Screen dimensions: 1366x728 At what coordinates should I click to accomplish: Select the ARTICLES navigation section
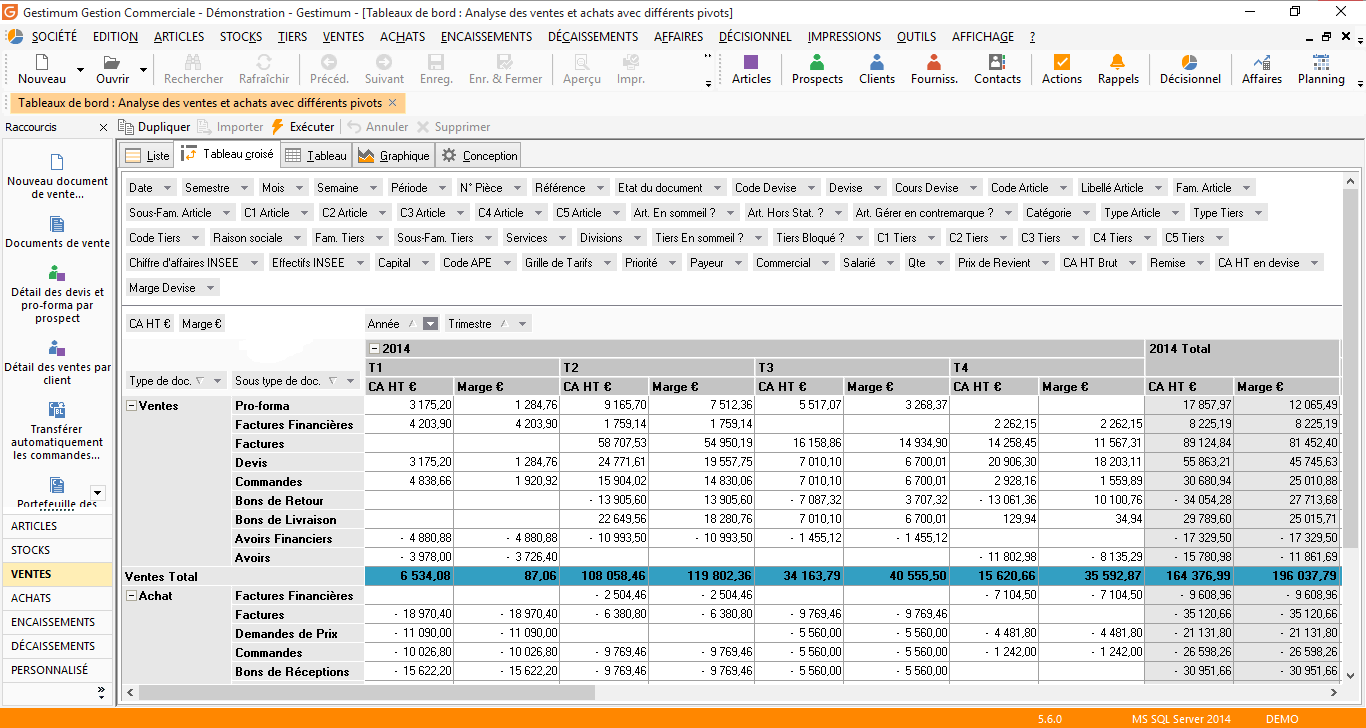57,526
